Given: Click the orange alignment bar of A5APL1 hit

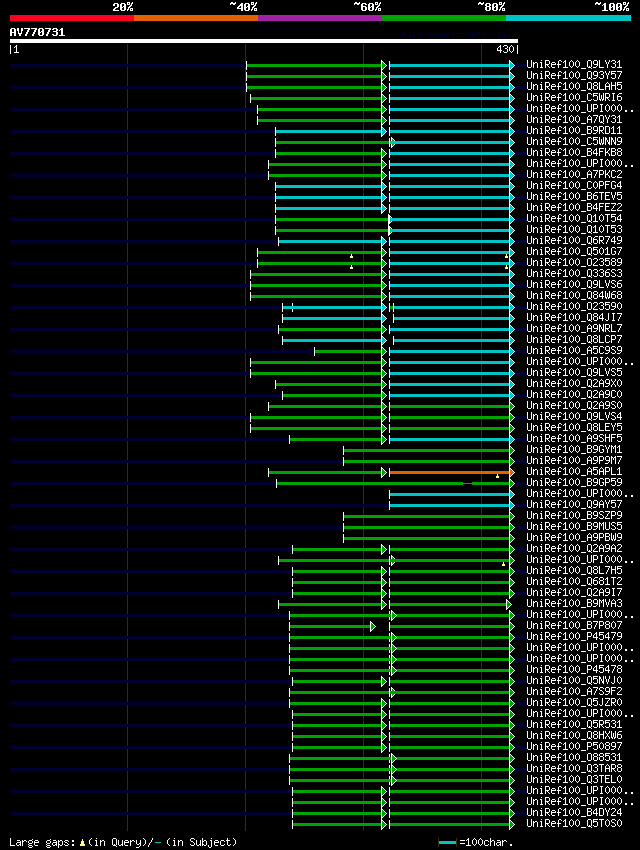Looking at the screenshot, I should 450,473.
